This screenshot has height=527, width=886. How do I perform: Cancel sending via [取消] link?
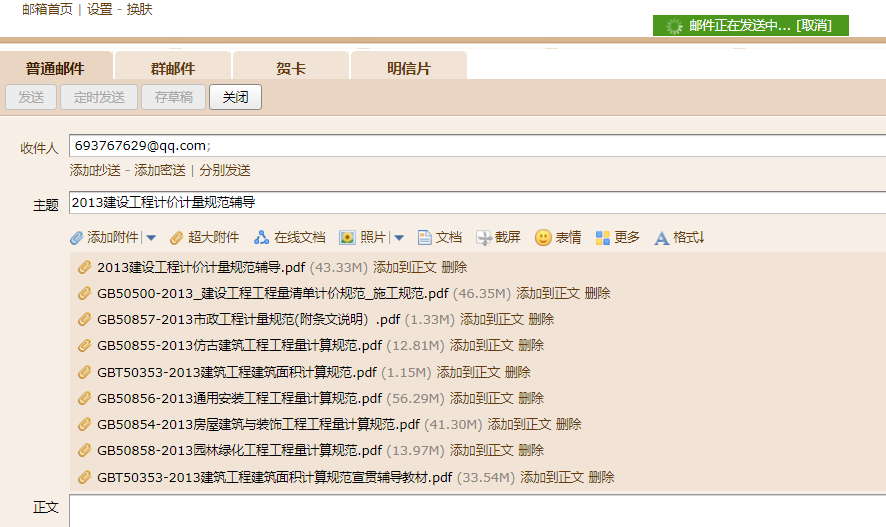pyautogui.click(x=814, y=25)
